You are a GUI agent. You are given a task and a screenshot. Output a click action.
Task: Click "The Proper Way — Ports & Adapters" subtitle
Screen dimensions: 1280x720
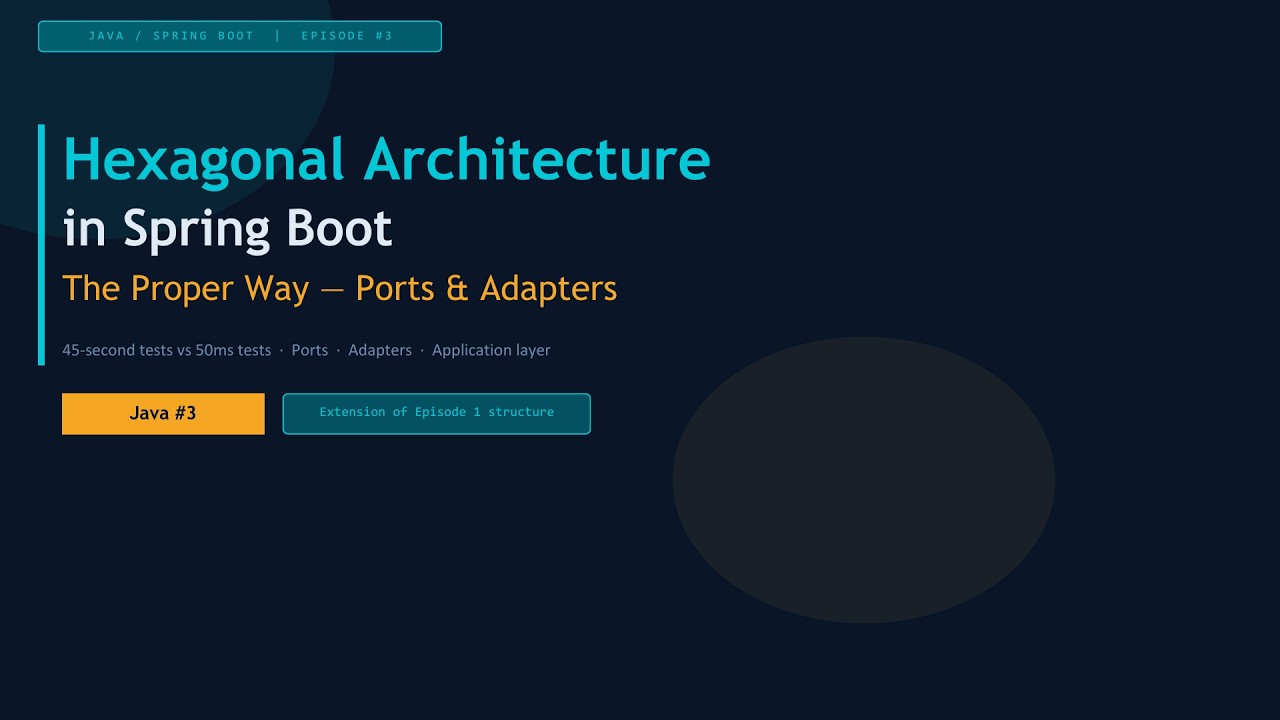[340, 288]
